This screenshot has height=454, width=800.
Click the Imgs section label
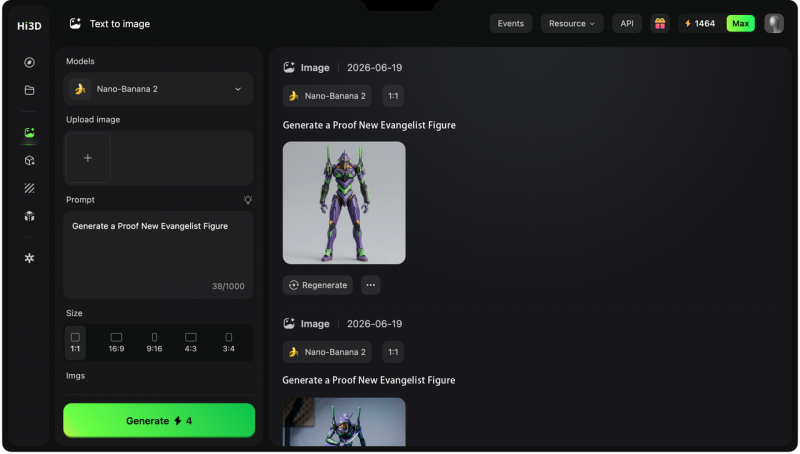tap(76, 376)
